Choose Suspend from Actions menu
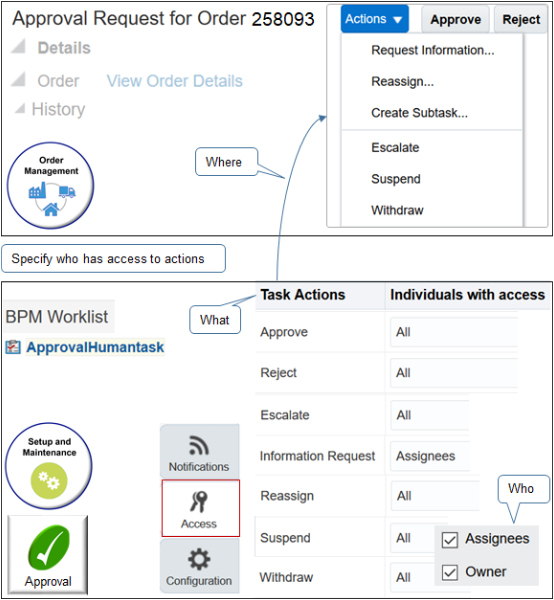554x600 pixels. pyautogui.click(x=396, y=179)
